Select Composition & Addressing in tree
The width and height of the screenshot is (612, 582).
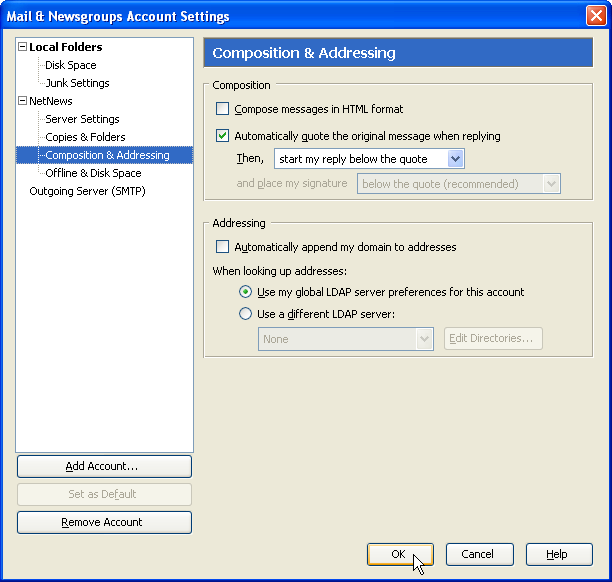[x=107, y=155]
